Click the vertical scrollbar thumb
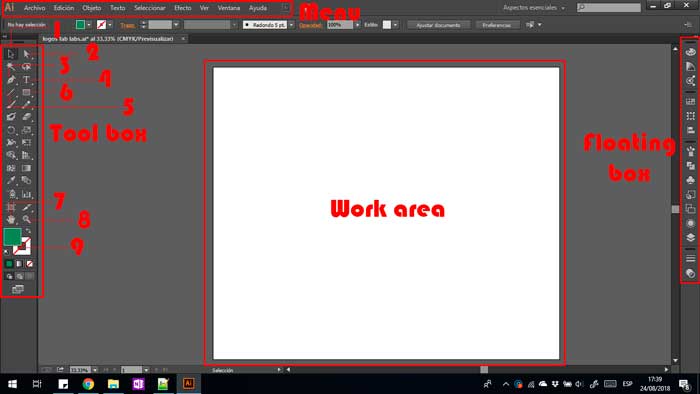 pyautogui.click(x=675, y=209)
